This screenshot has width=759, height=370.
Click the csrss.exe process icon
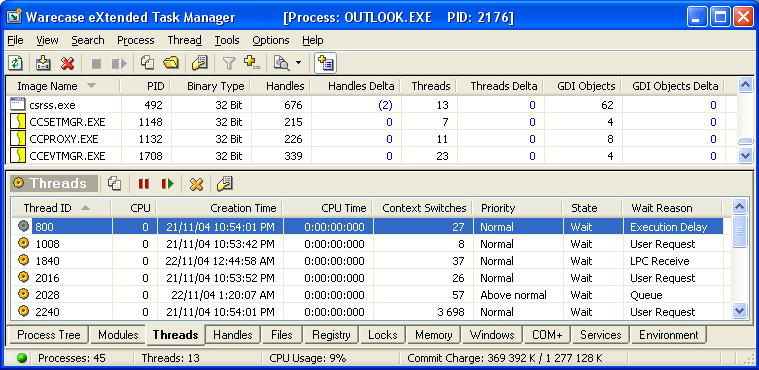point(17,104)
